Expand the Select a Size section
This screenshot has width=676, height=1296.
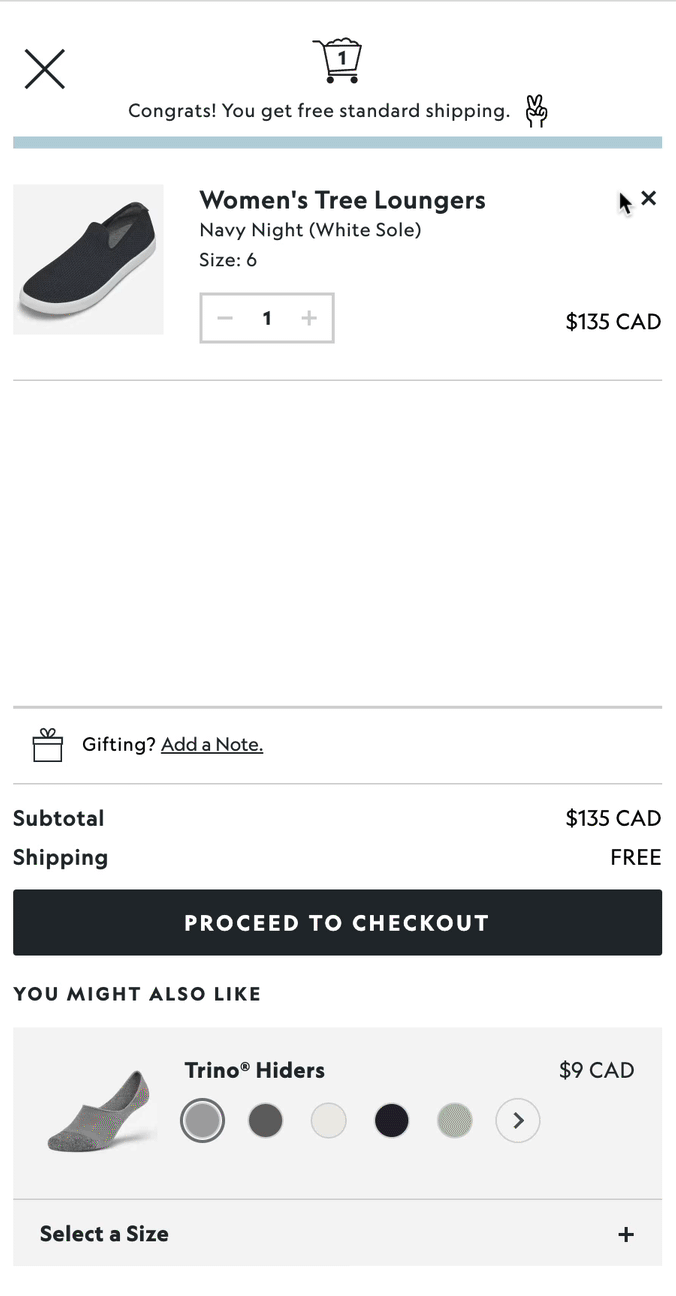click(x=104, y=1234)
